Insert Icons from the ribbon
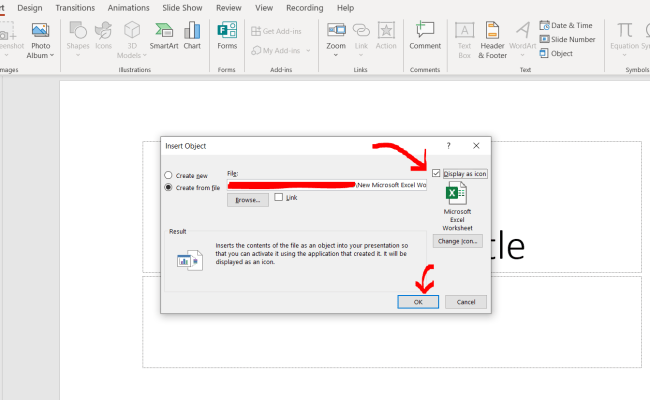The width and height of the screenshot is (650, 400). (x=103, y=36)
